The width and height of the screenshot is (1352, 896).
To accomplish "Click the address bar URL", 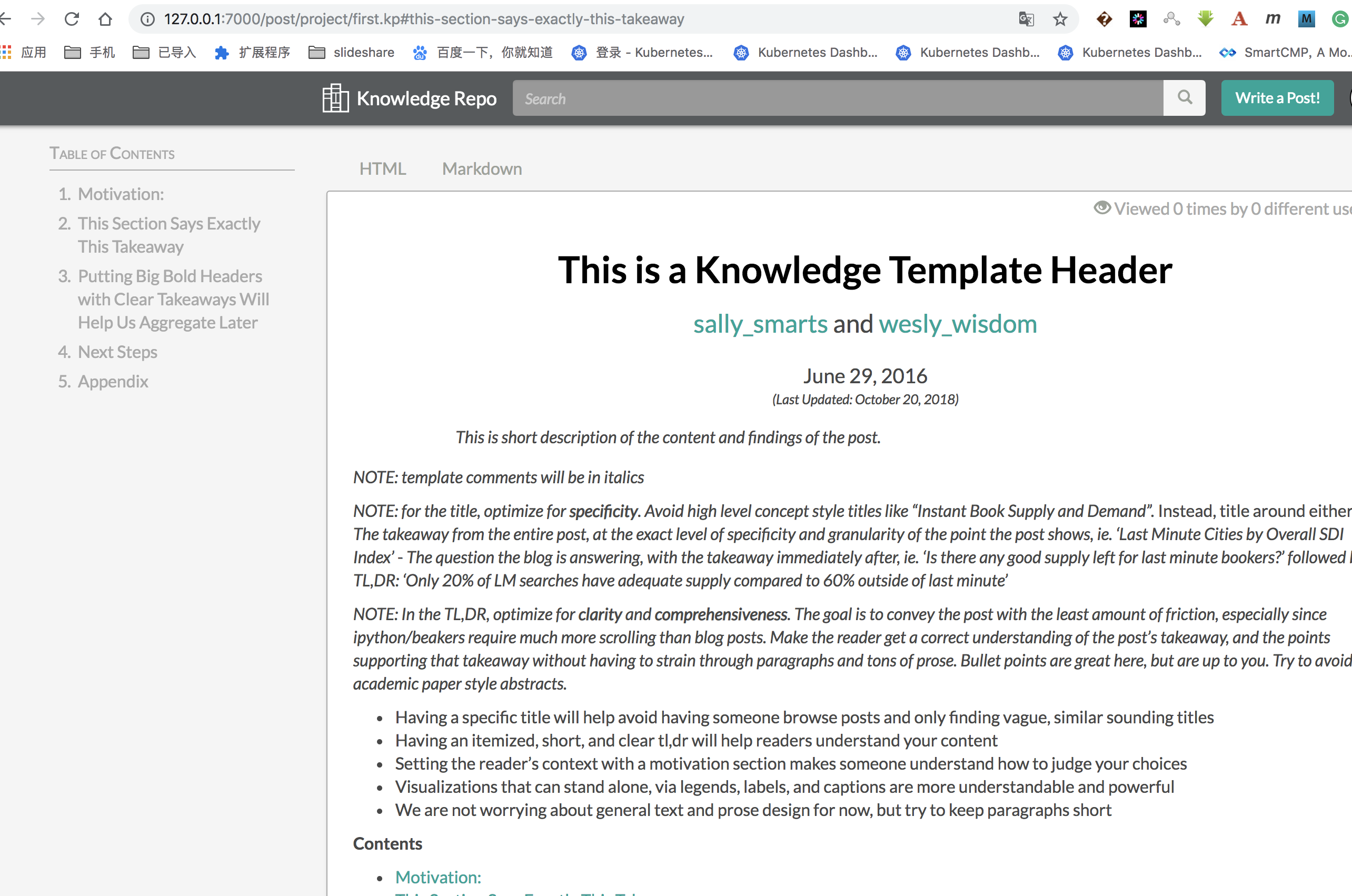I will pyautogui.click(x=423, y=19).
